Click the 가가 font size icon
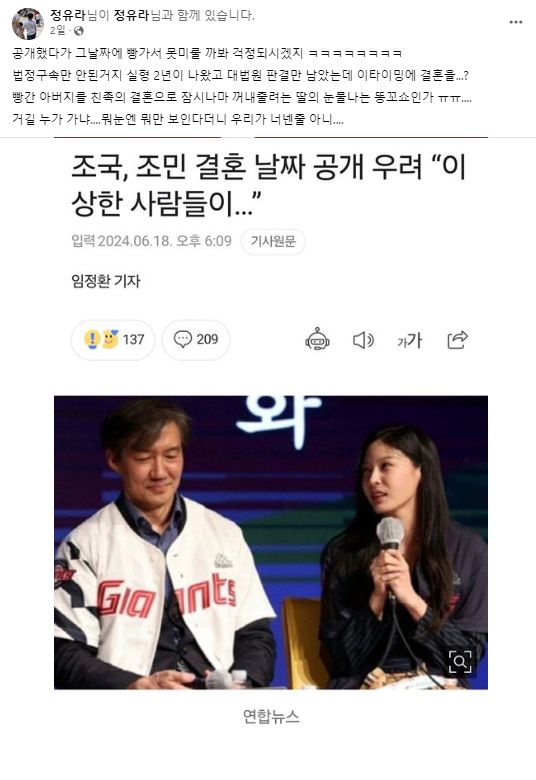Screen dimensions: 536x780 [x=410, y=340]
